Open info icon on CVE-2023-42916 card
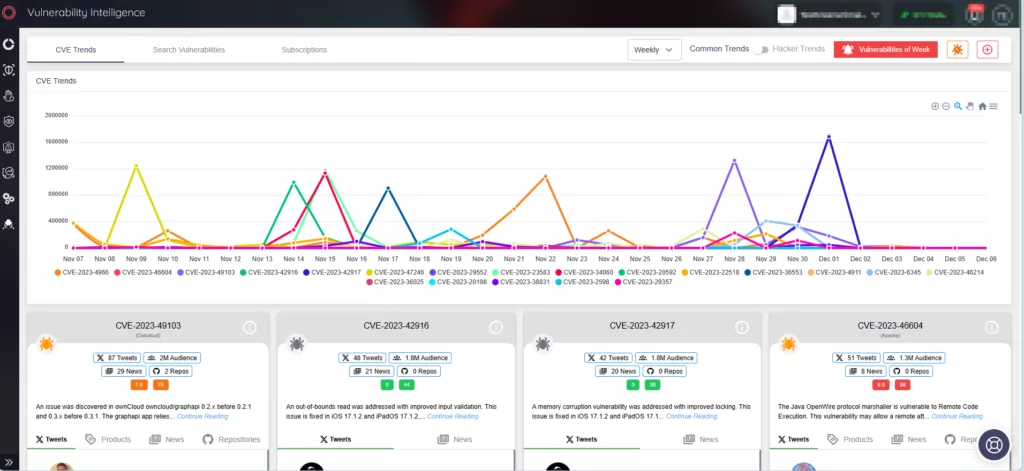The width and height of the screenshot is (1024, 471). pyautogui.click(x=496, y=327)
